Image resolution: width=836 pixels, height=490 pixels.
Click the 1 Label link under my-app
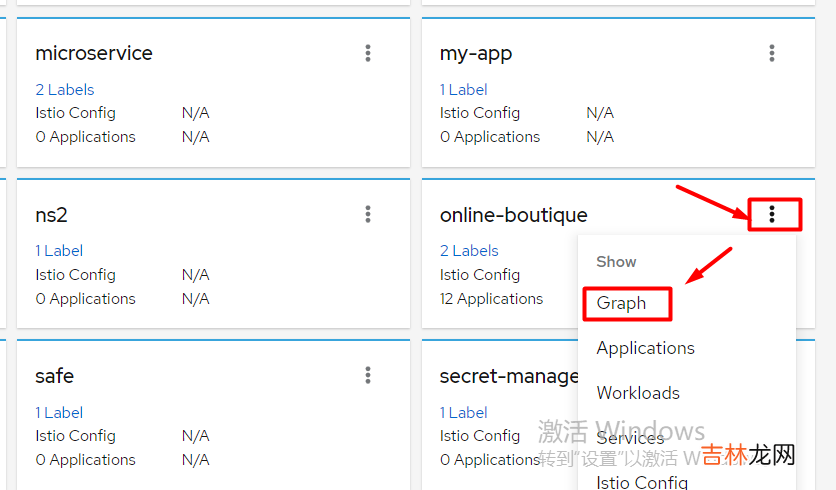[x=464, y=90]
